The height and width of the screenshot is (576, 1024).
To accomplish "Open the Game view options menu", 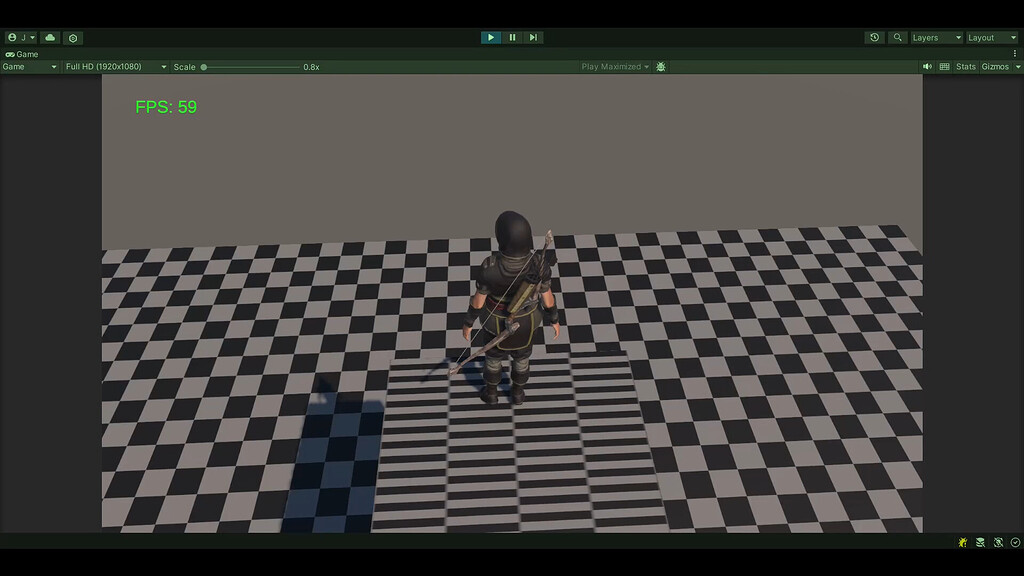I will point(1016,53).
